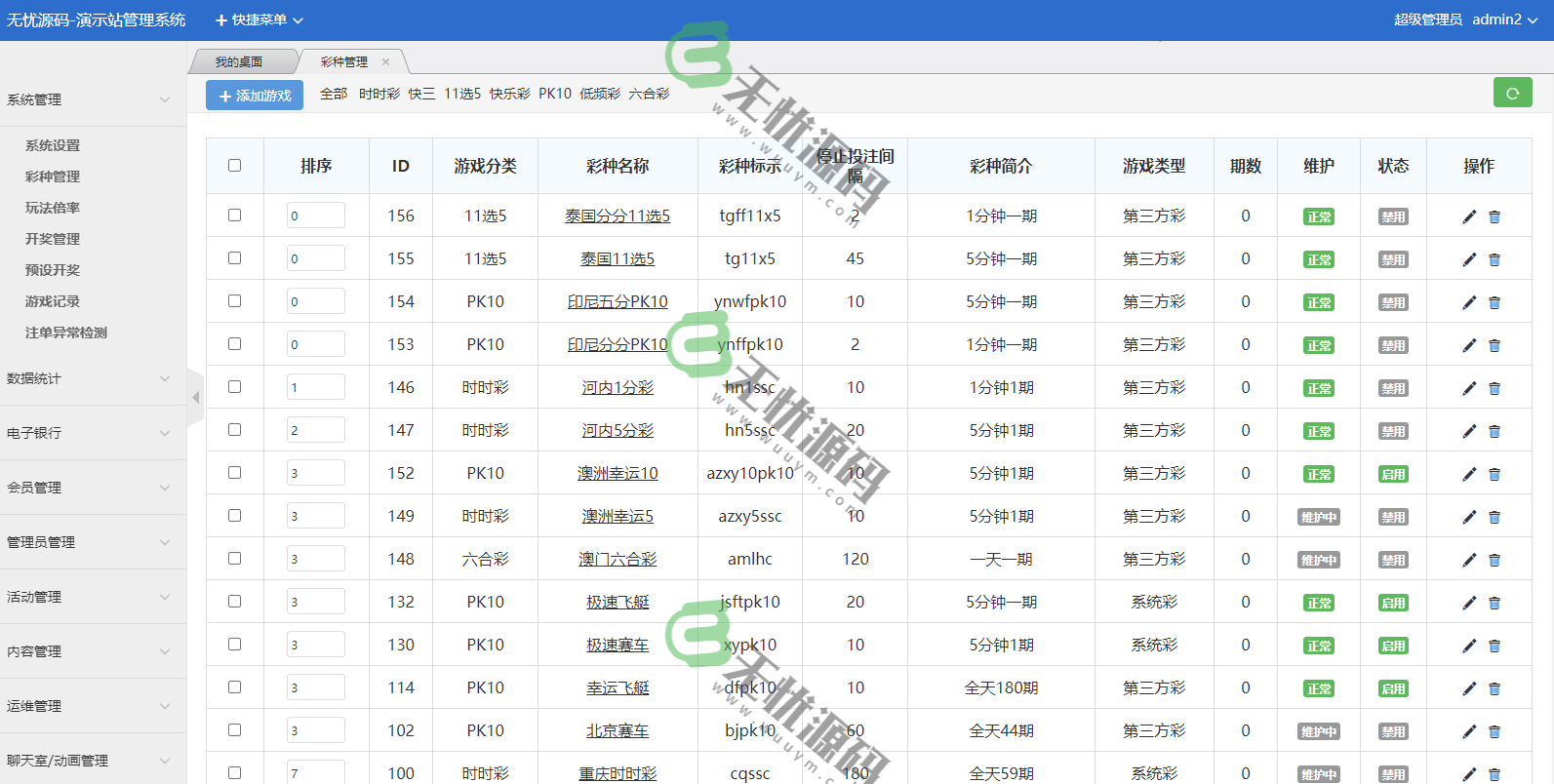Delete the 泰国分分11选5 row with trash icon
Image resolution: width=1554 pixels, height=784 pixels.
1494,216
